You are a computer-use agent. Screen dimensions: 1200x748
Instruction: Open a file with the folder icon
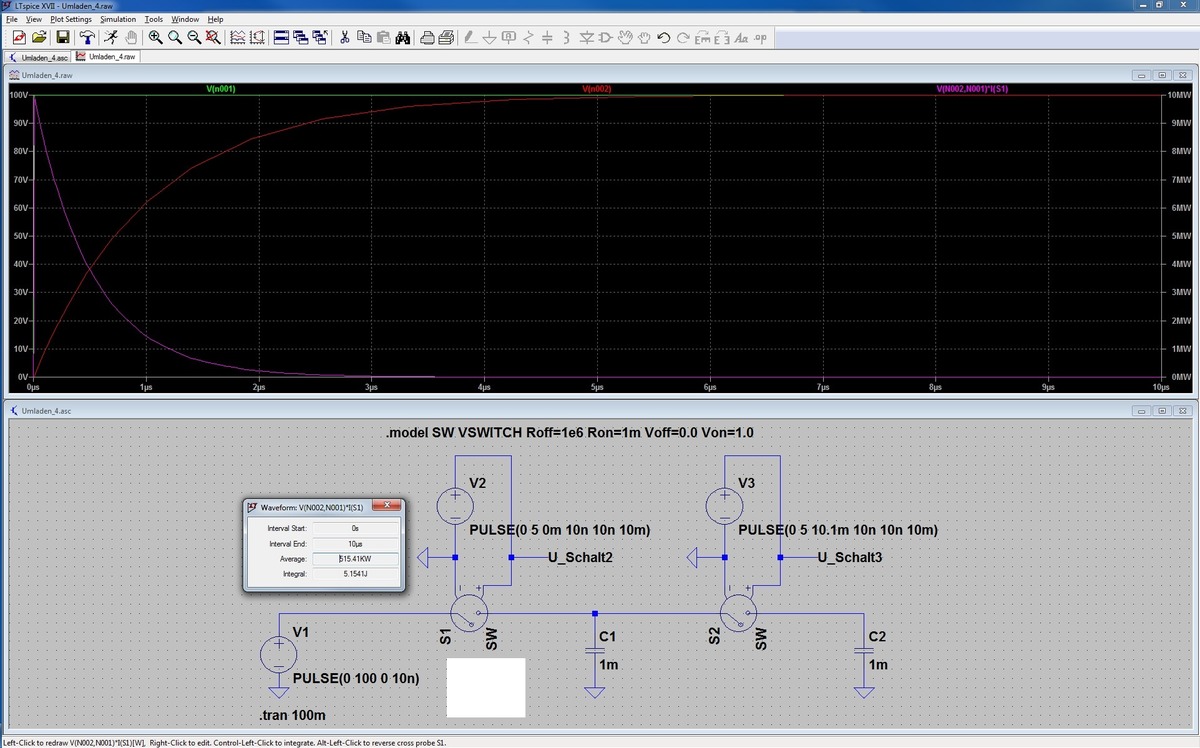39,38
